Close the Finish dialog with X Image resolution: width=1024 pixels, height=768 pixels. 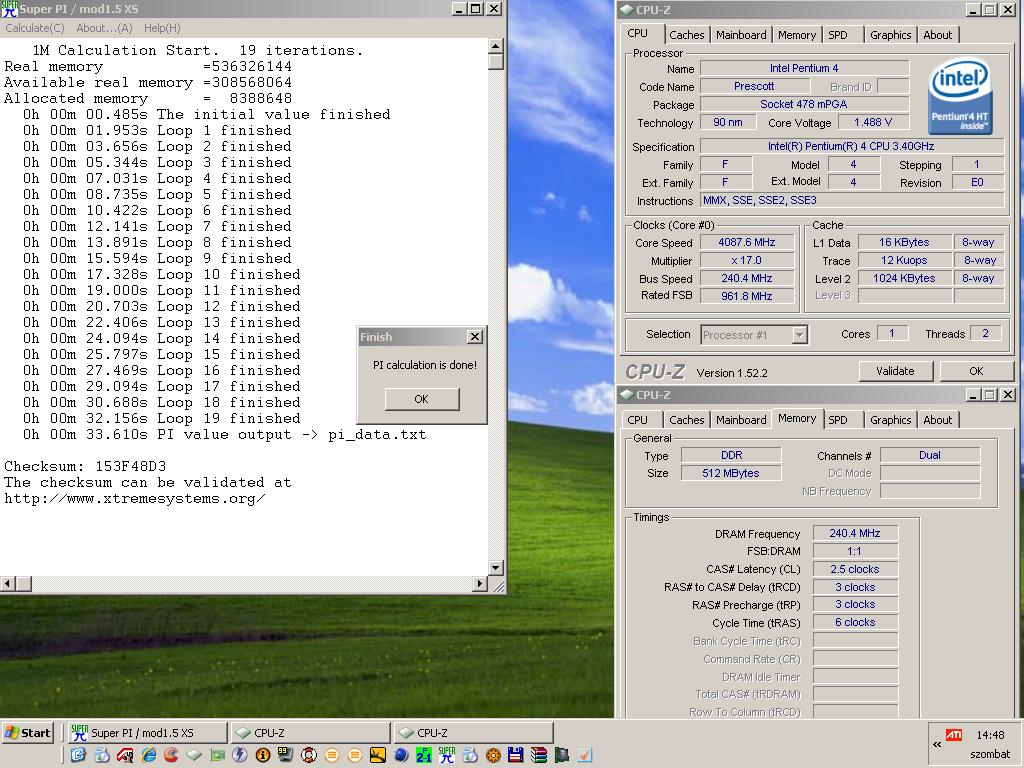click(x=475, y=337)
